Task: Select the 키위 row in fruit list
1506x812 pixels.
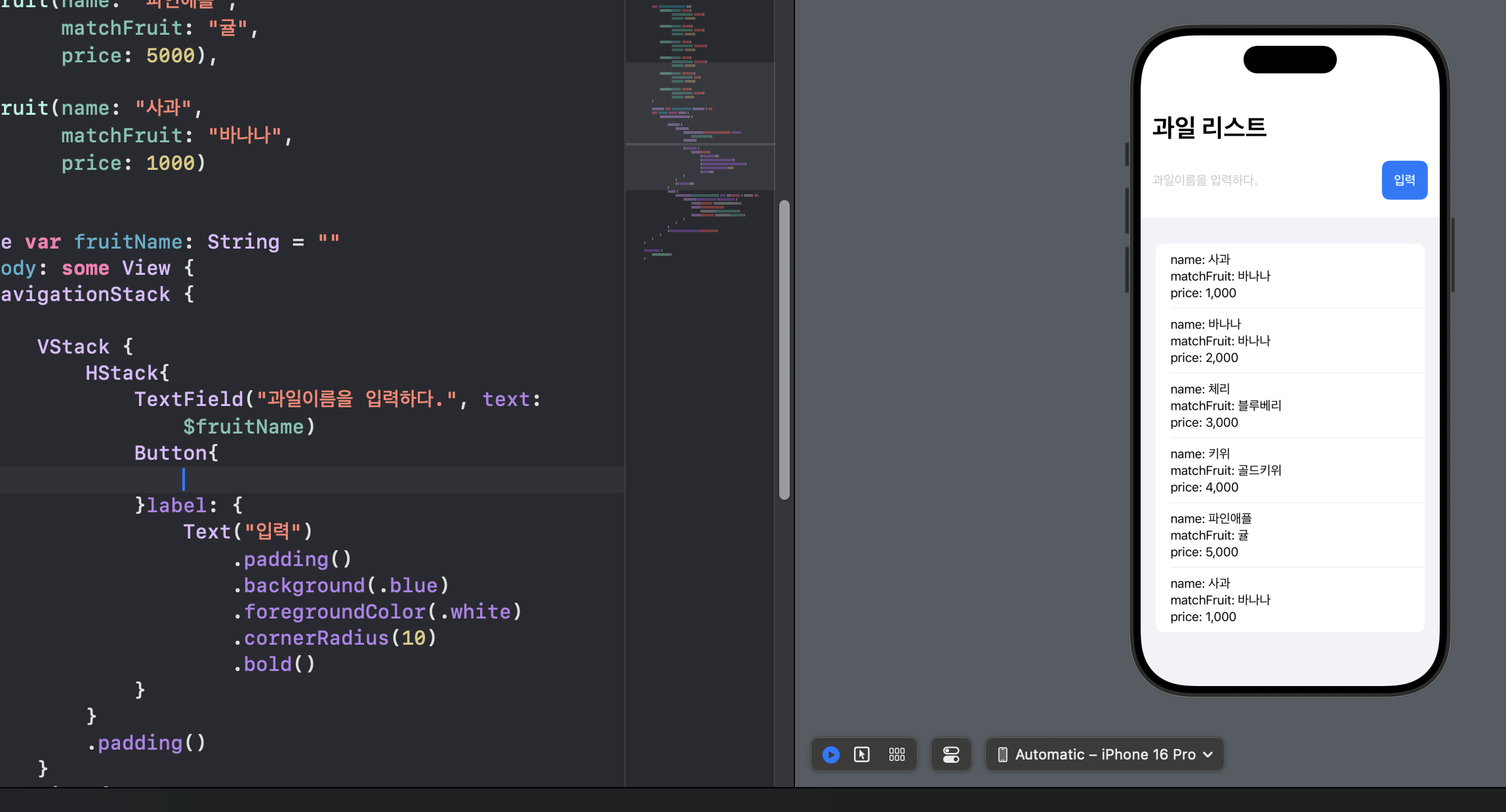Action: tap(1290, 470)
